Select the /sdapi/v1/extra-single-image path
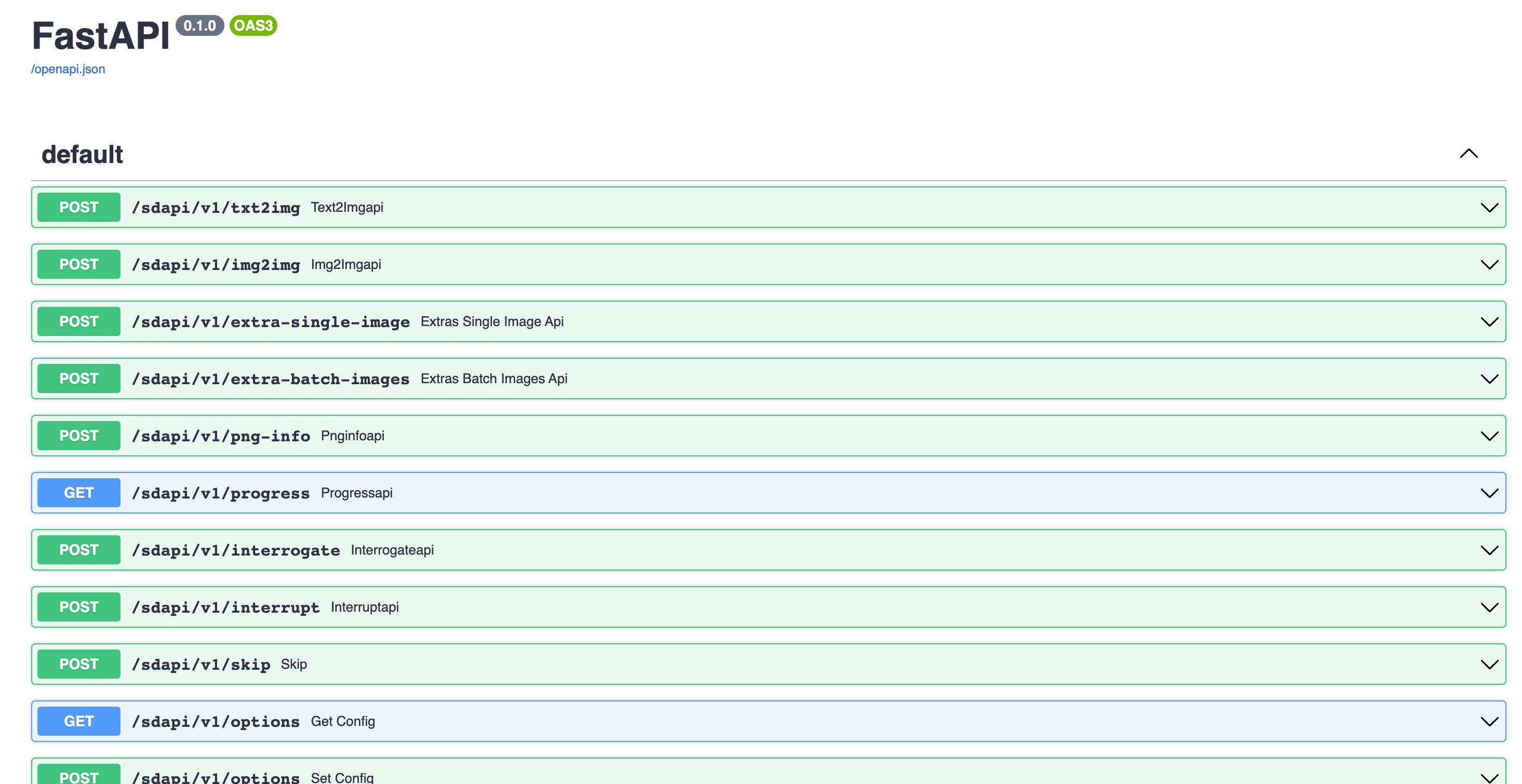1522x784 pixels. pyautogui.click(x=271, y=322)
